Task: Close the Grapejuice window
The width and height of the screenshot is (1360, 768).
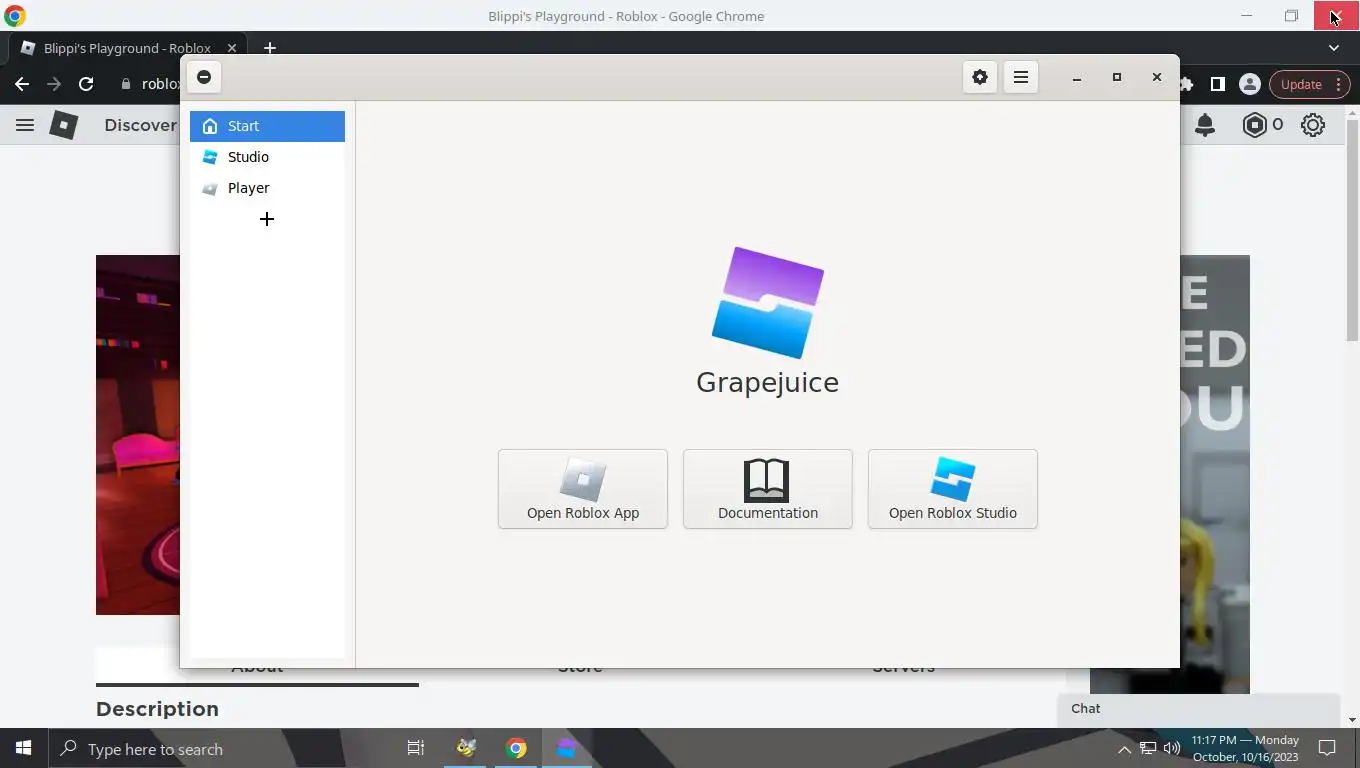Action: (x=1157, y=77)
